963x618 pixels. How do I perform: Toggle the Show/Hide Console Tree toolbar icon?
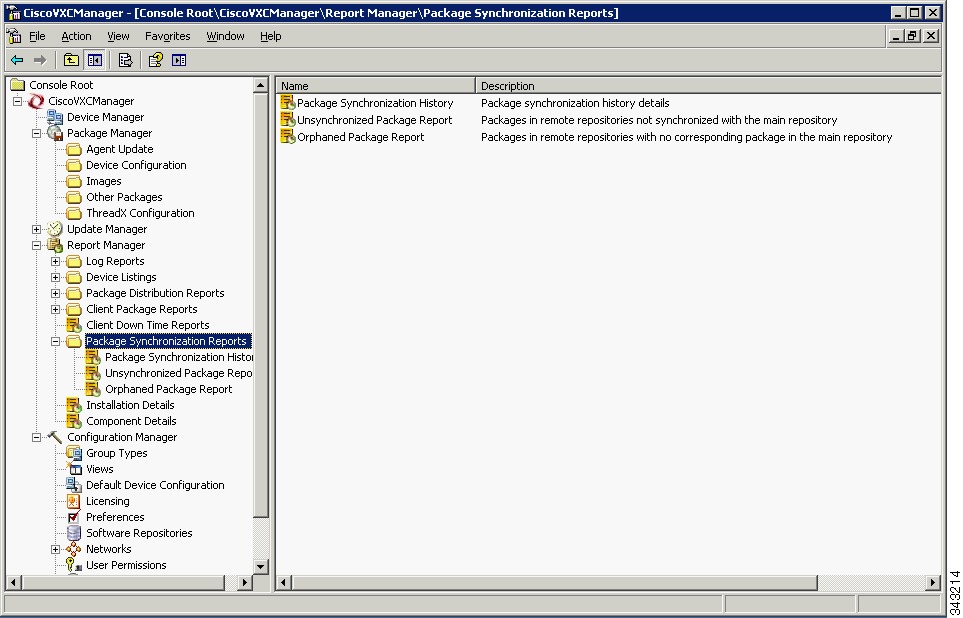pos(95,60)
